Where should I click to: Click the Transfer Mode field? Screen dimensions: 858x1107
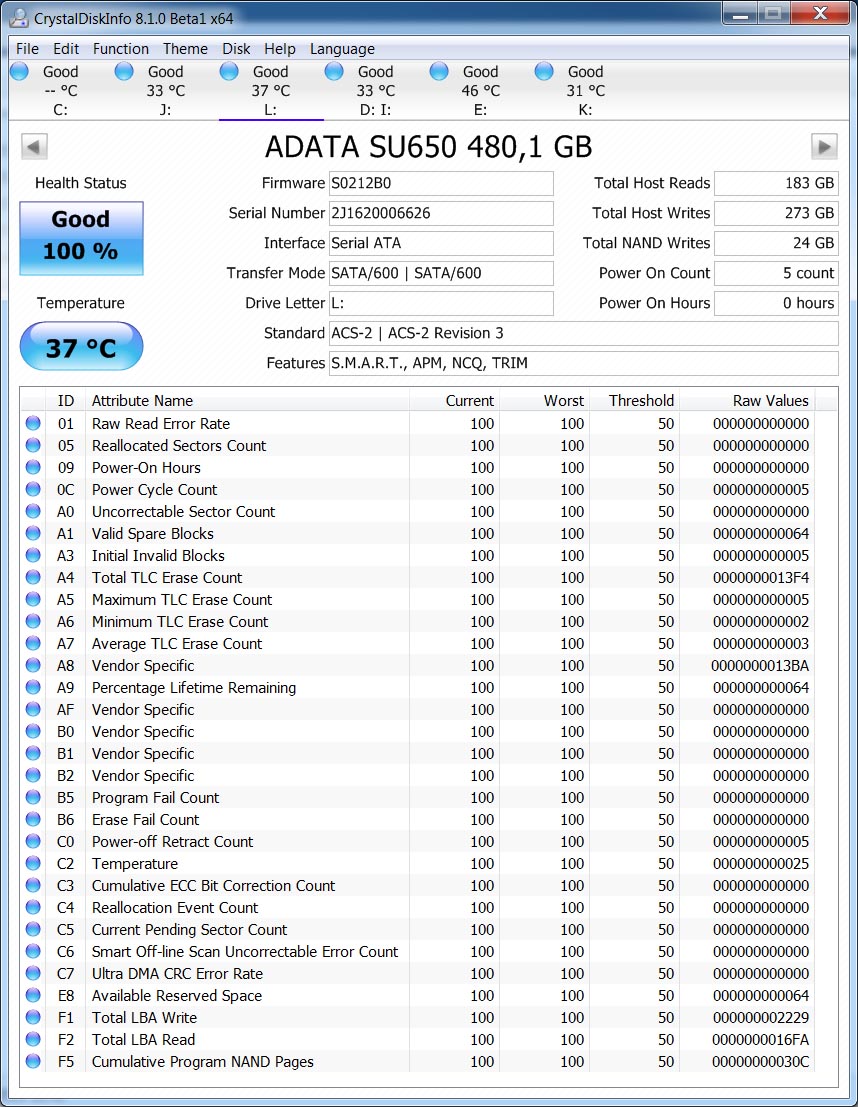441,273
